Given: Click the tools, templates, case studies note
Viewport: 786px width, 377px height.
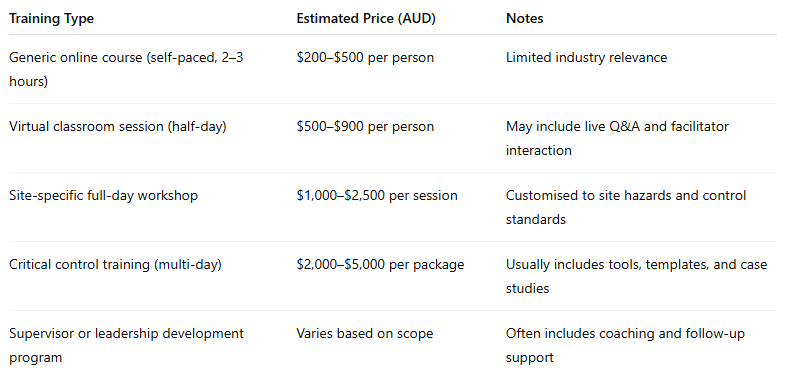Looking at the screenshot, I should (x=637, y=276).
